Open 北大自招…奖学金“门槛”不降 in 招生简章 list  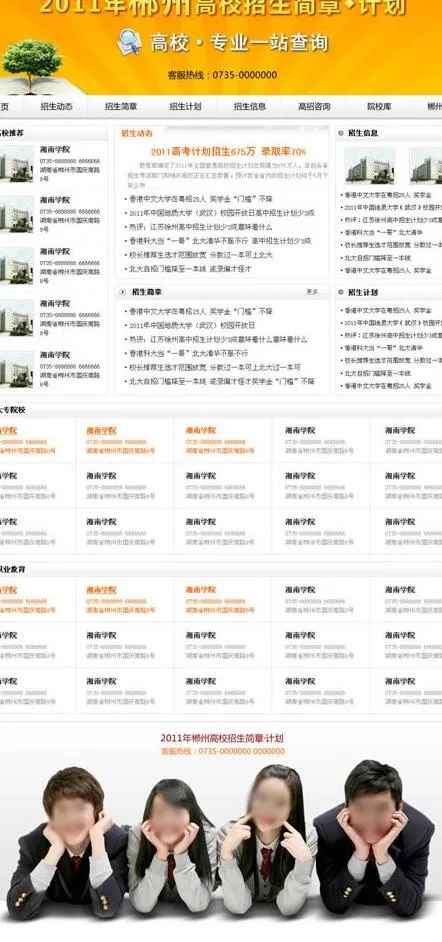(x=222, y=381)
